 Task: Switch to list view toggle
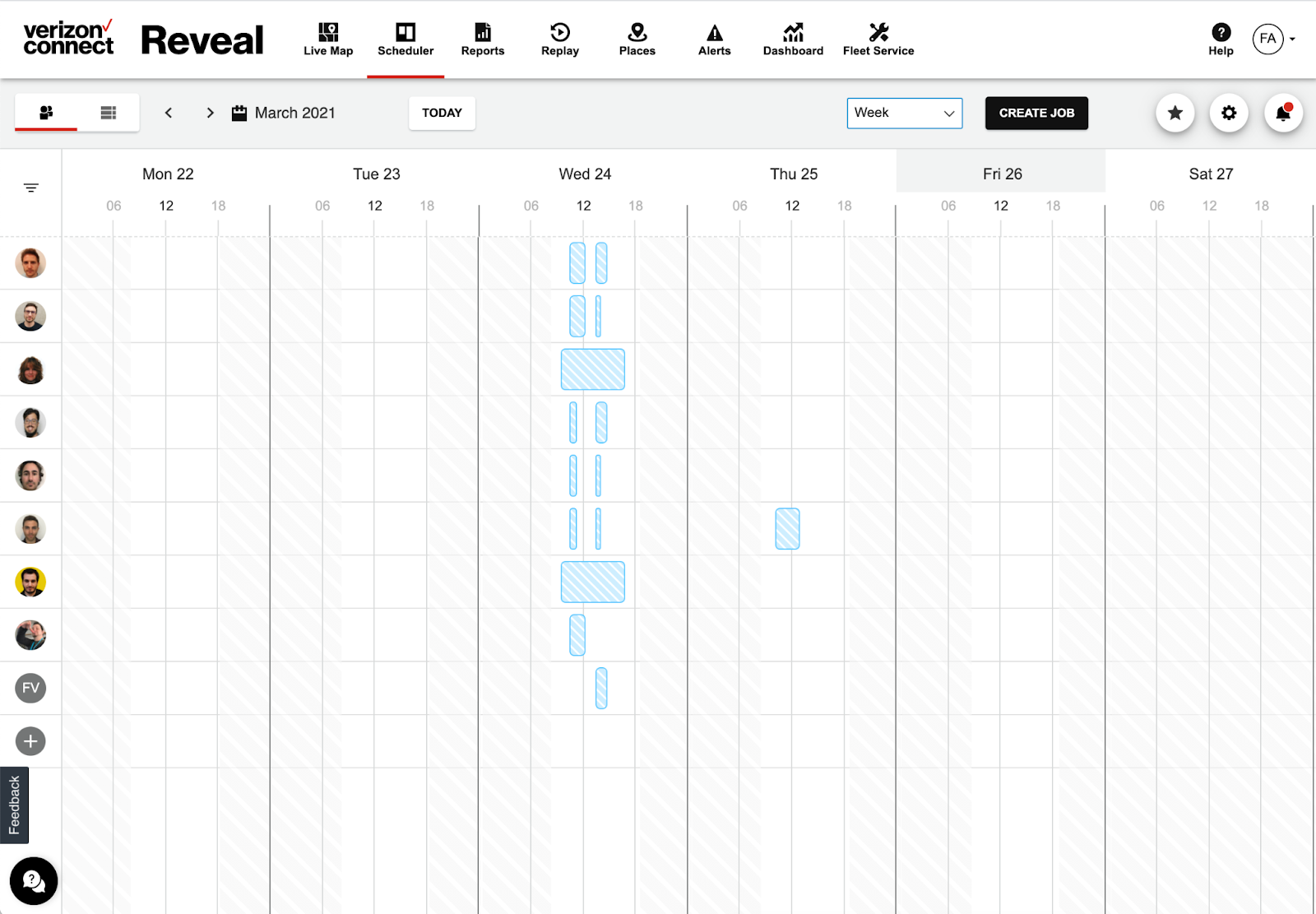coord(108,113)
